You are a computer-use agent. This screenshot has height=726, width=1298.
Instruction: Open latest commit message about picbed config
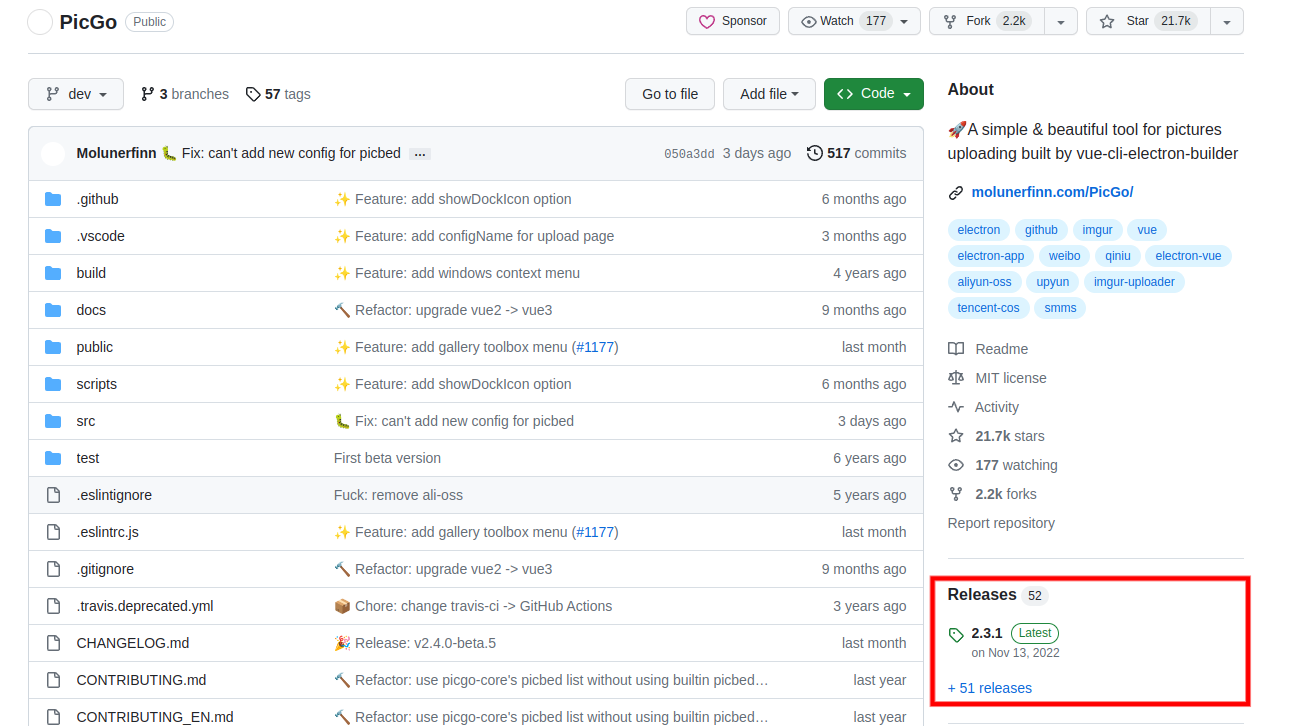pyautogui.click(x=291, y=153)
